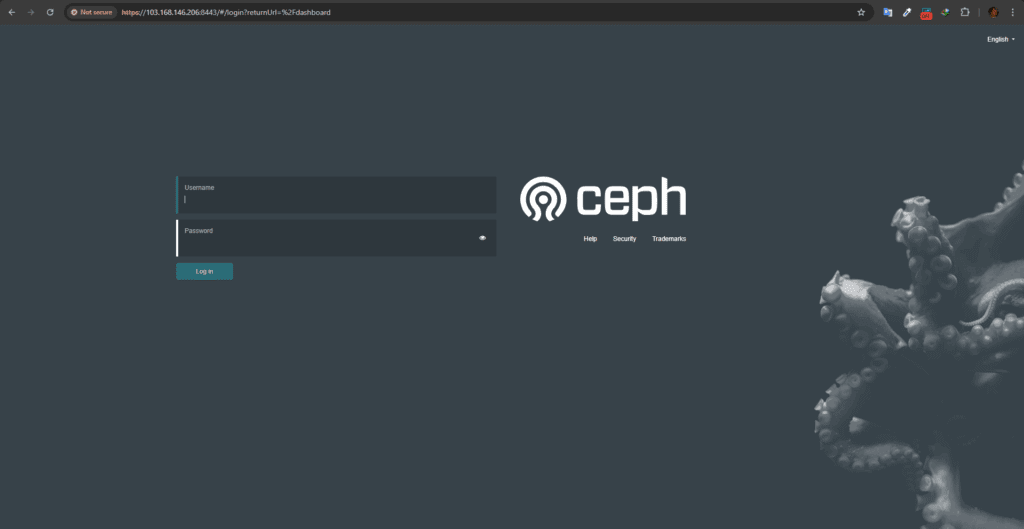The image size is (1024, 529).
Task: Click the Log in button
Action: point(204,272)
